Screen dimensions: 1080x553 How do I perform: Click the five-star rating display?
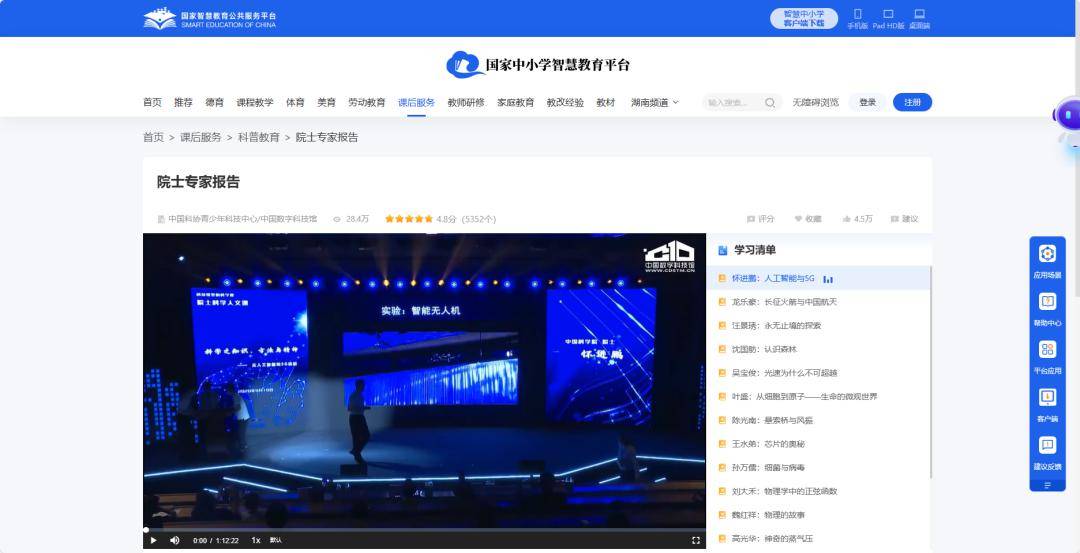click(x=409, y=219)
